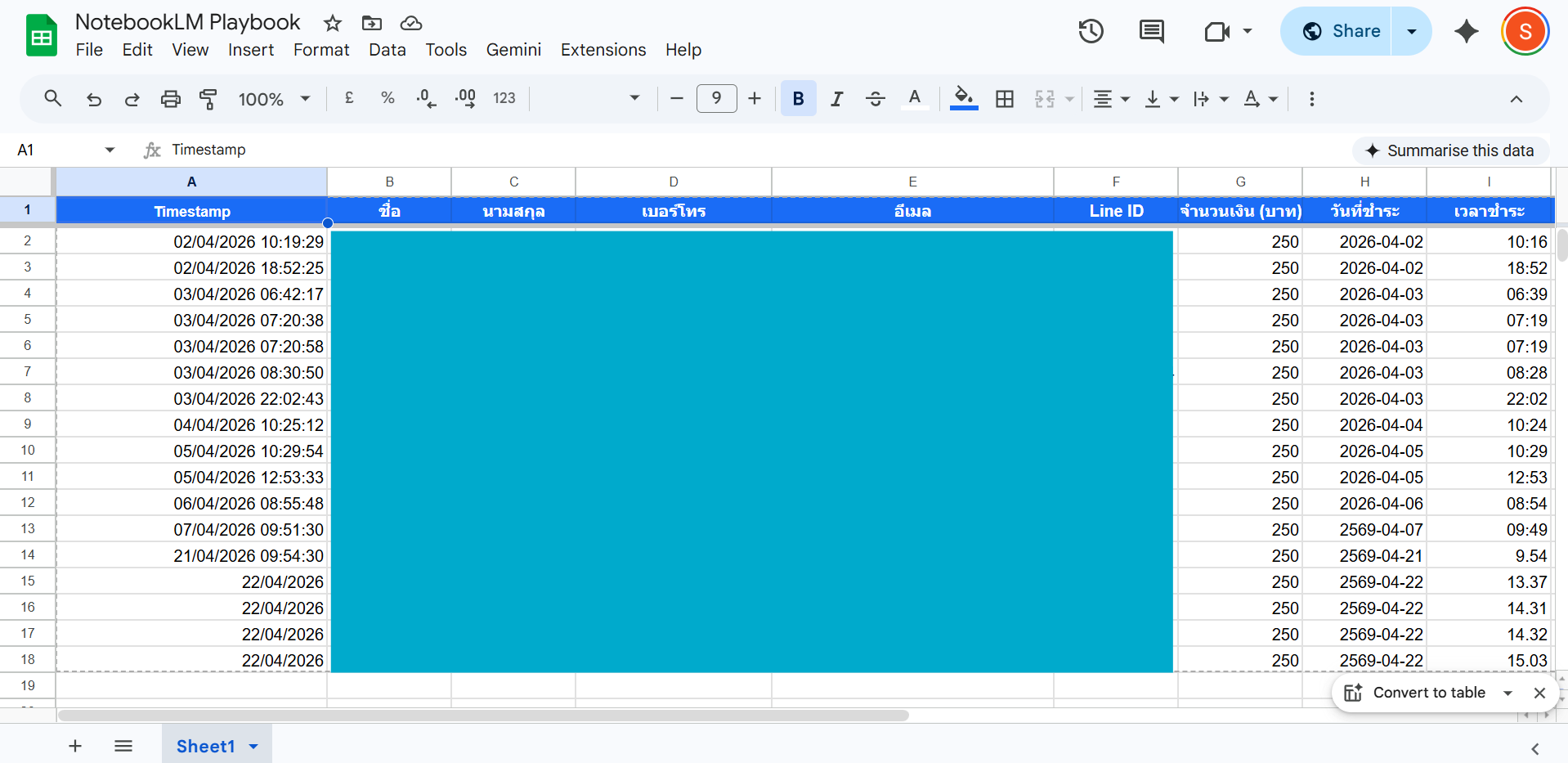Open the Extensions menu

(x=603, y=50)
